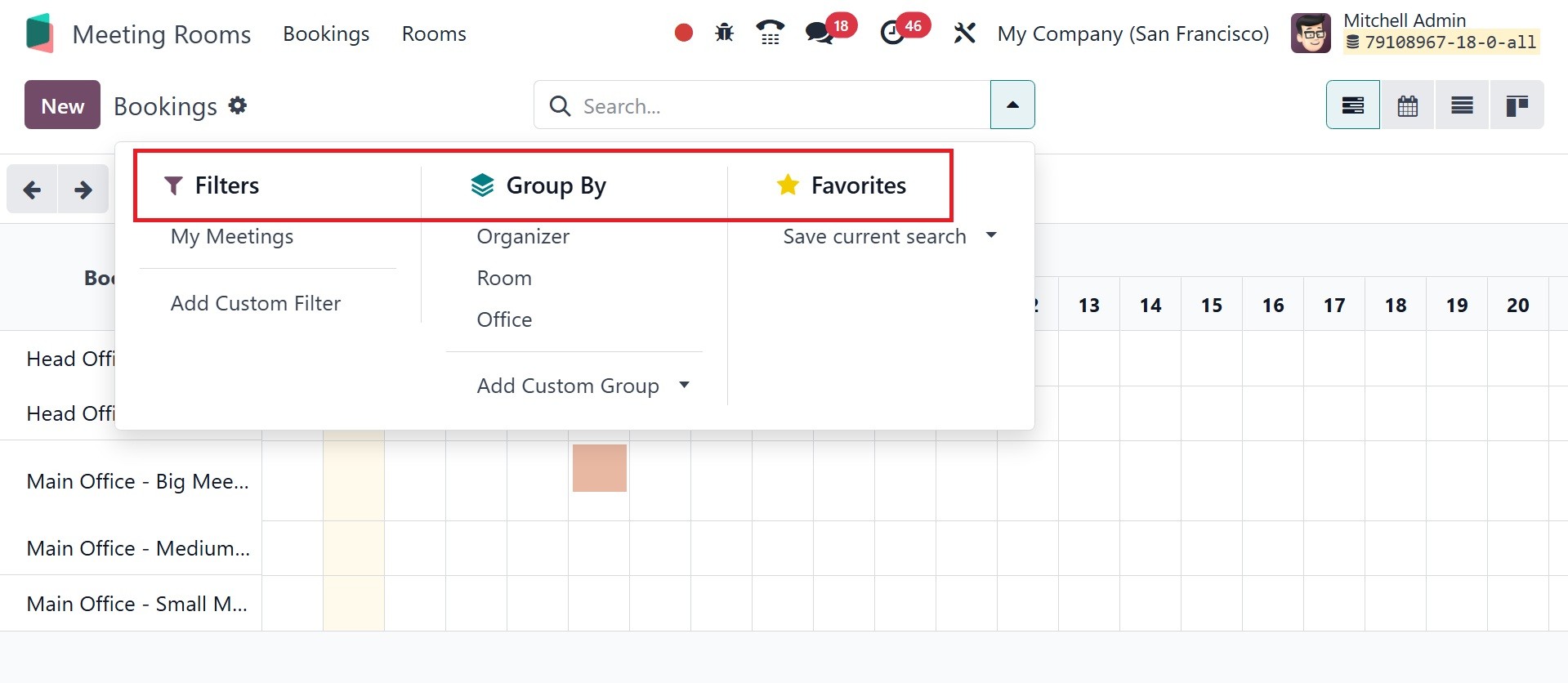Toggle grouping by Room
Image resolution: width=1568 pixels, height=683 pixels.
coord(504,279)
